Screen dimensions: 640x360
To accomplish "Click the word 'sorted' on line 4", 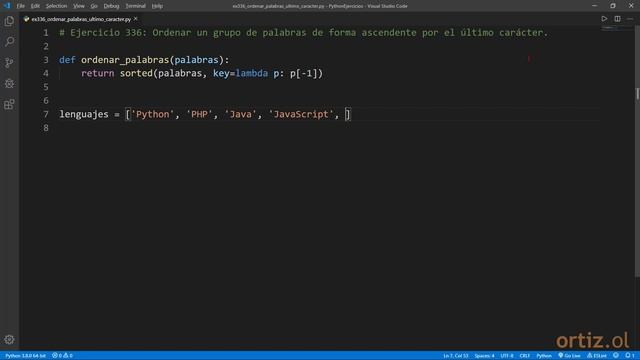I will 136,73.
